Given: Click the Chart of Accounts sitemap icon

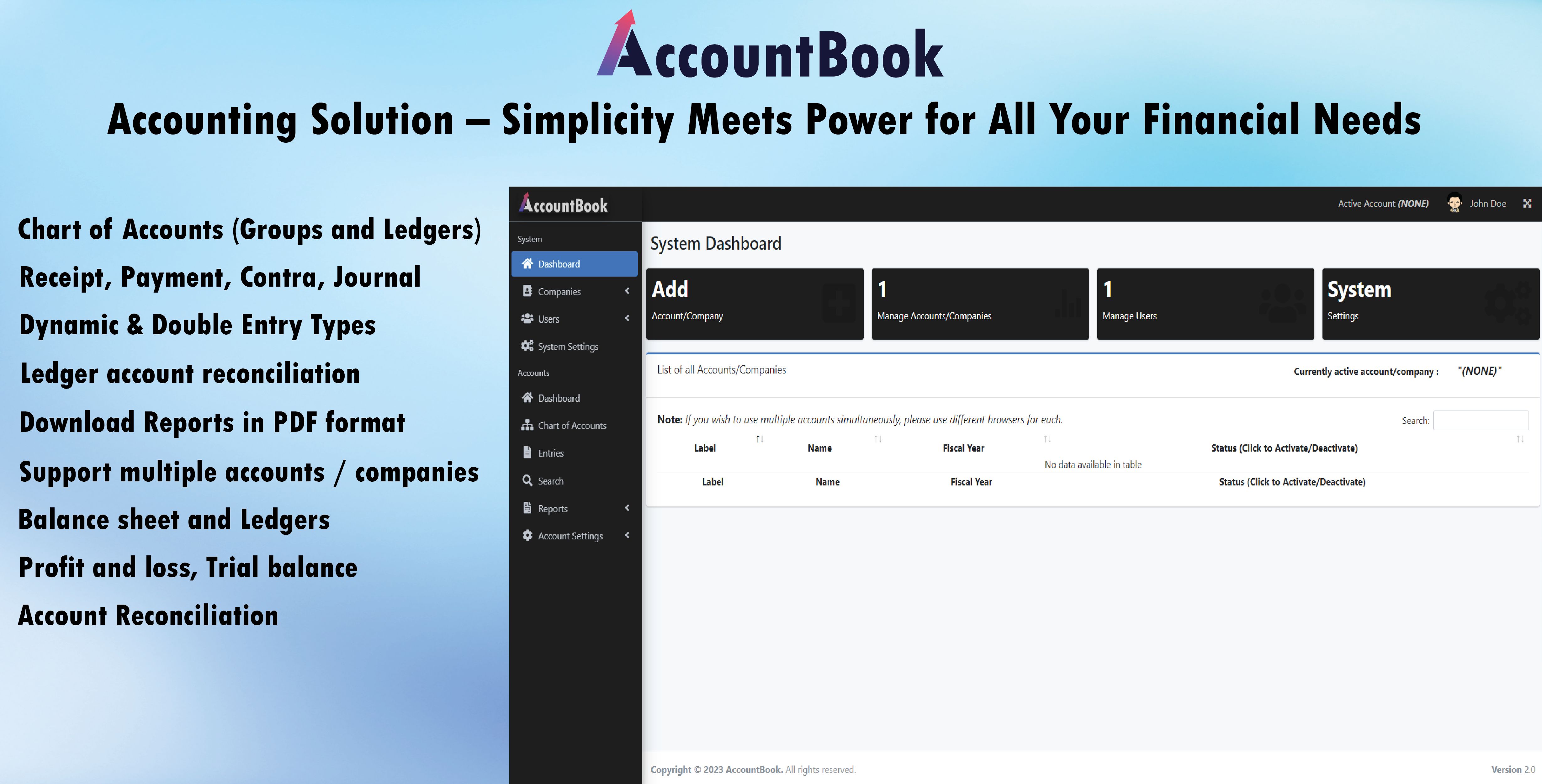Looking at the screenshot, I should (x=527, y=425).
